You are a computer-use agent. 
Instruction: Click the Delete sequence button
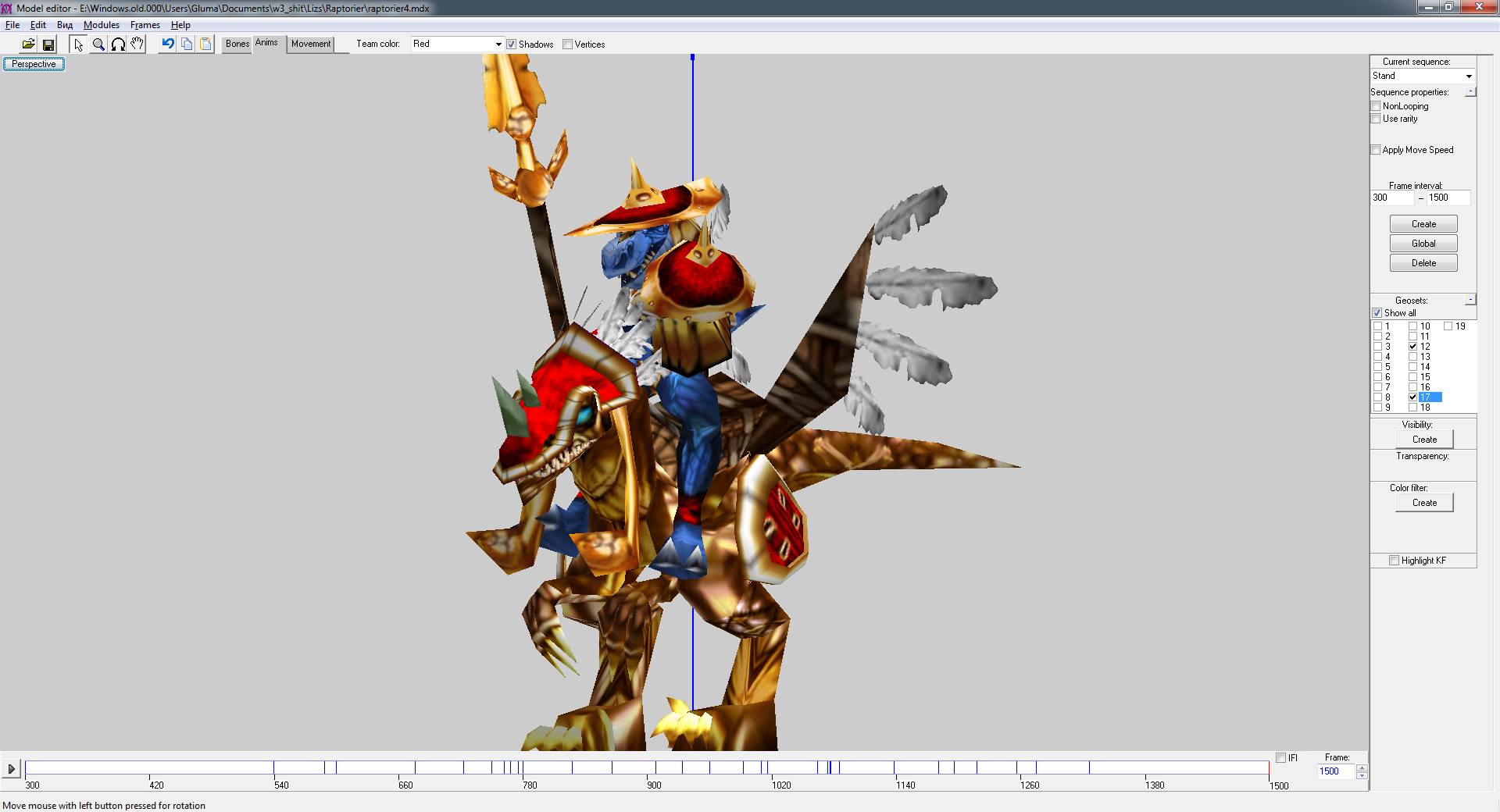[x=1423, y=263]
